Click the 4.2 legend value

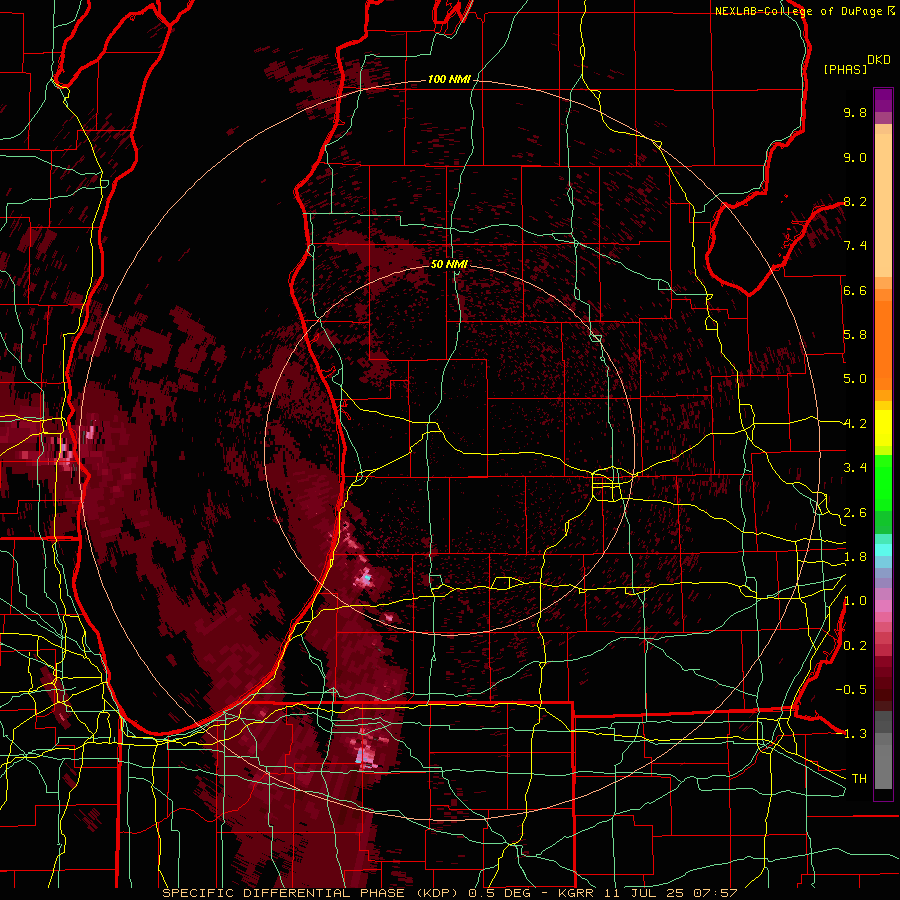(855, 424)
